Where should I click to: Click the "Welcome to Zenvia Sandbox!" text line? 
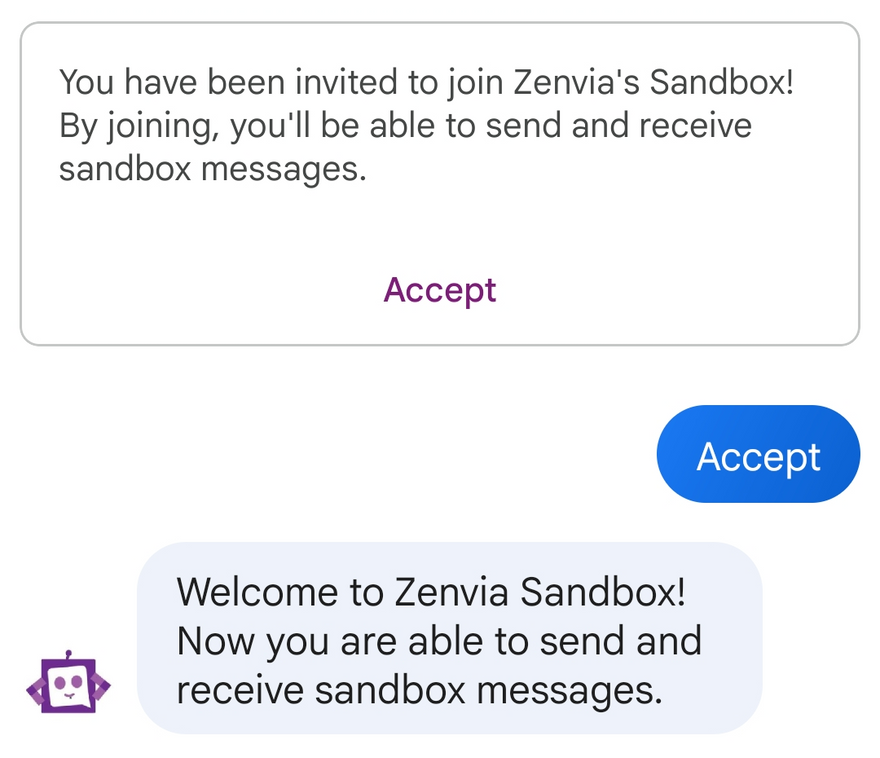(431, 591)
